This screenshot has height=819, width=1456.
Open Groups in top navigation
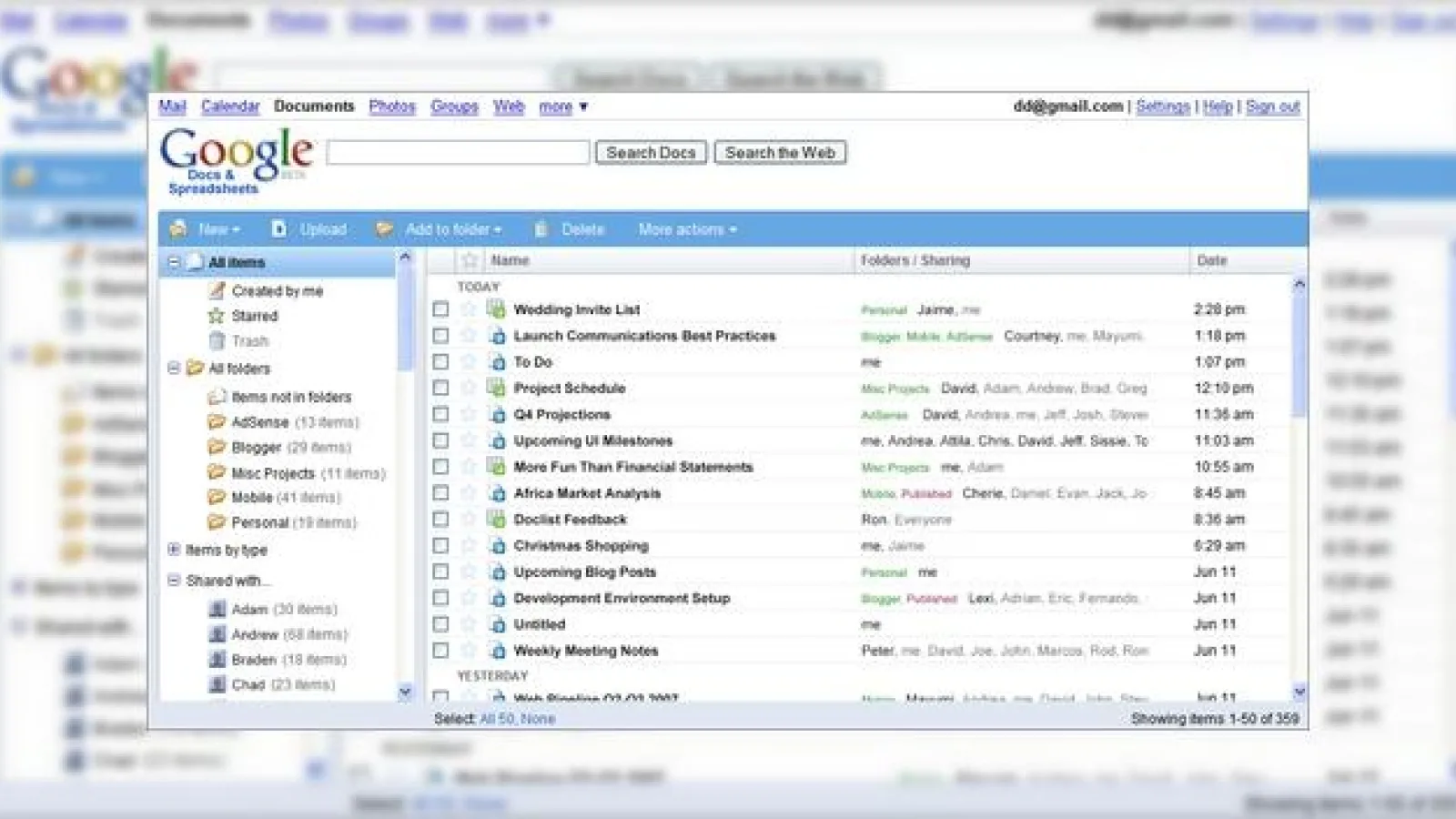(x=454, y=106)
